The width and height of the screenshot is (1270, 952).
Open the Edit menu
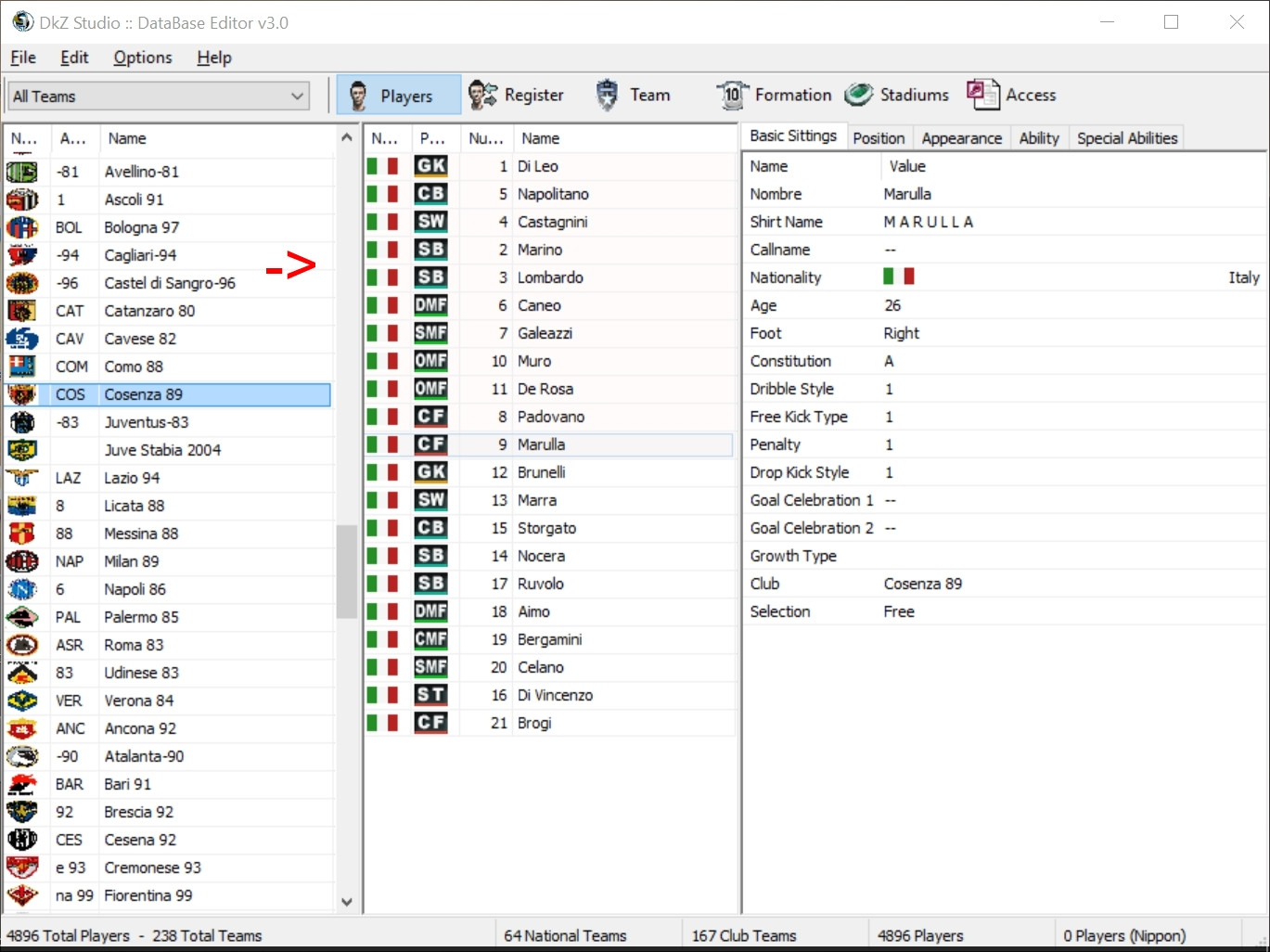point(74,58)
